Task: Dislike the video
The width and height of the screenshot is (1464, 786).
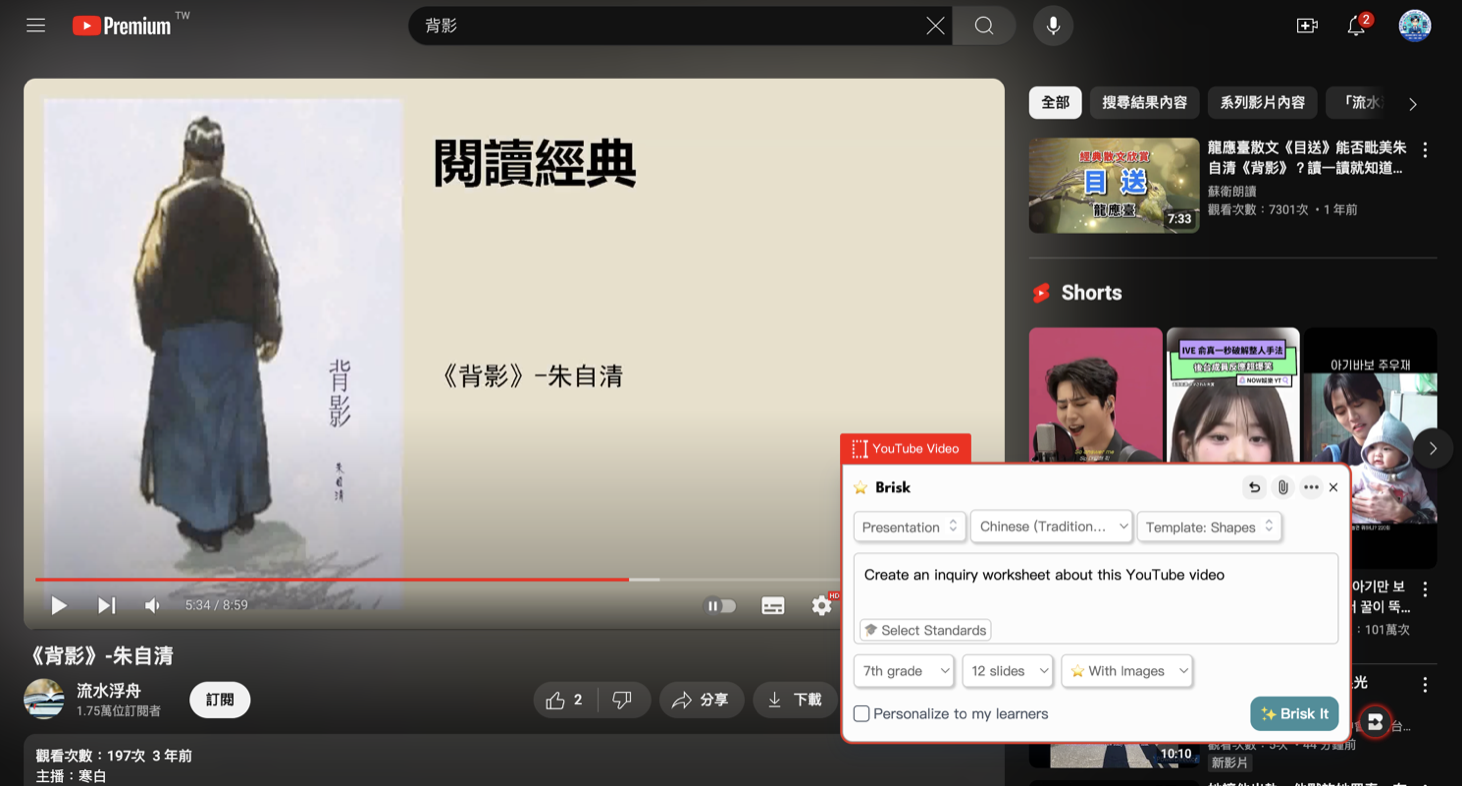Action: point(623,700)
